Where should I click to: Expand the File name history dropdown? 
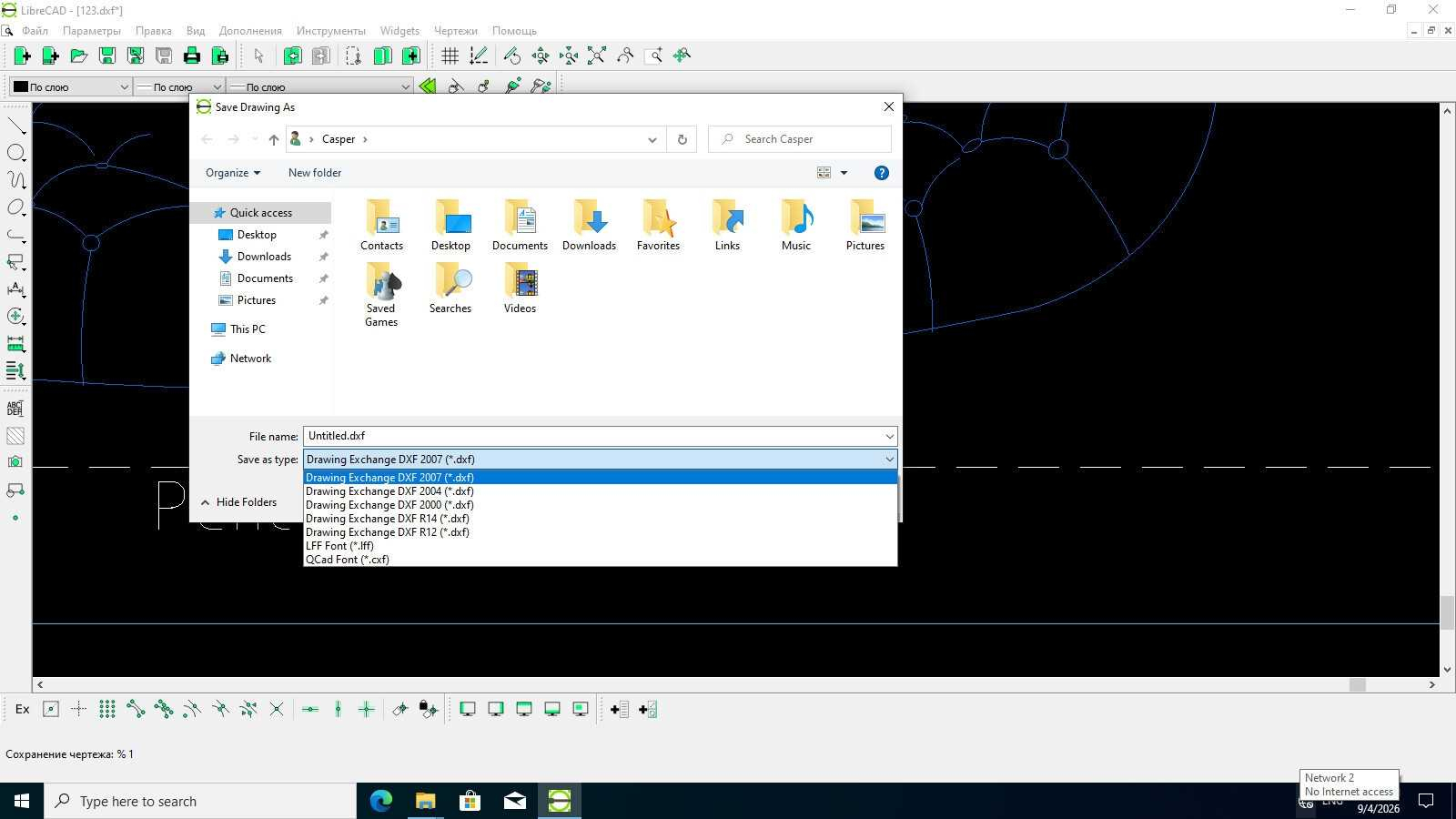pyautogui.click(x=889, y=437)
